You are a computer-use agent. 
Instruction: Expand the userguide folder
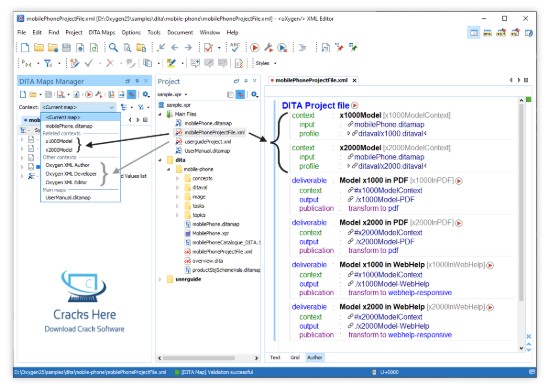click(x=160, y=280)
